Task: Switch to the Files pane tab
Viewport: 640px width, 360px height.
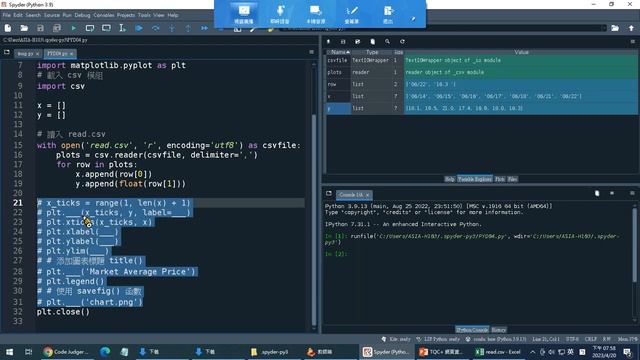Action: click(513, 179)
